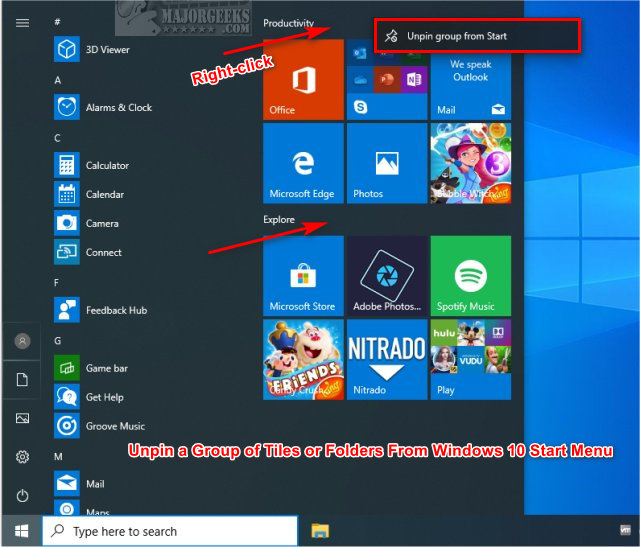This screenshot has width=640, height=547.
Task: Click the Explore group header
Action: coord(279,220)
